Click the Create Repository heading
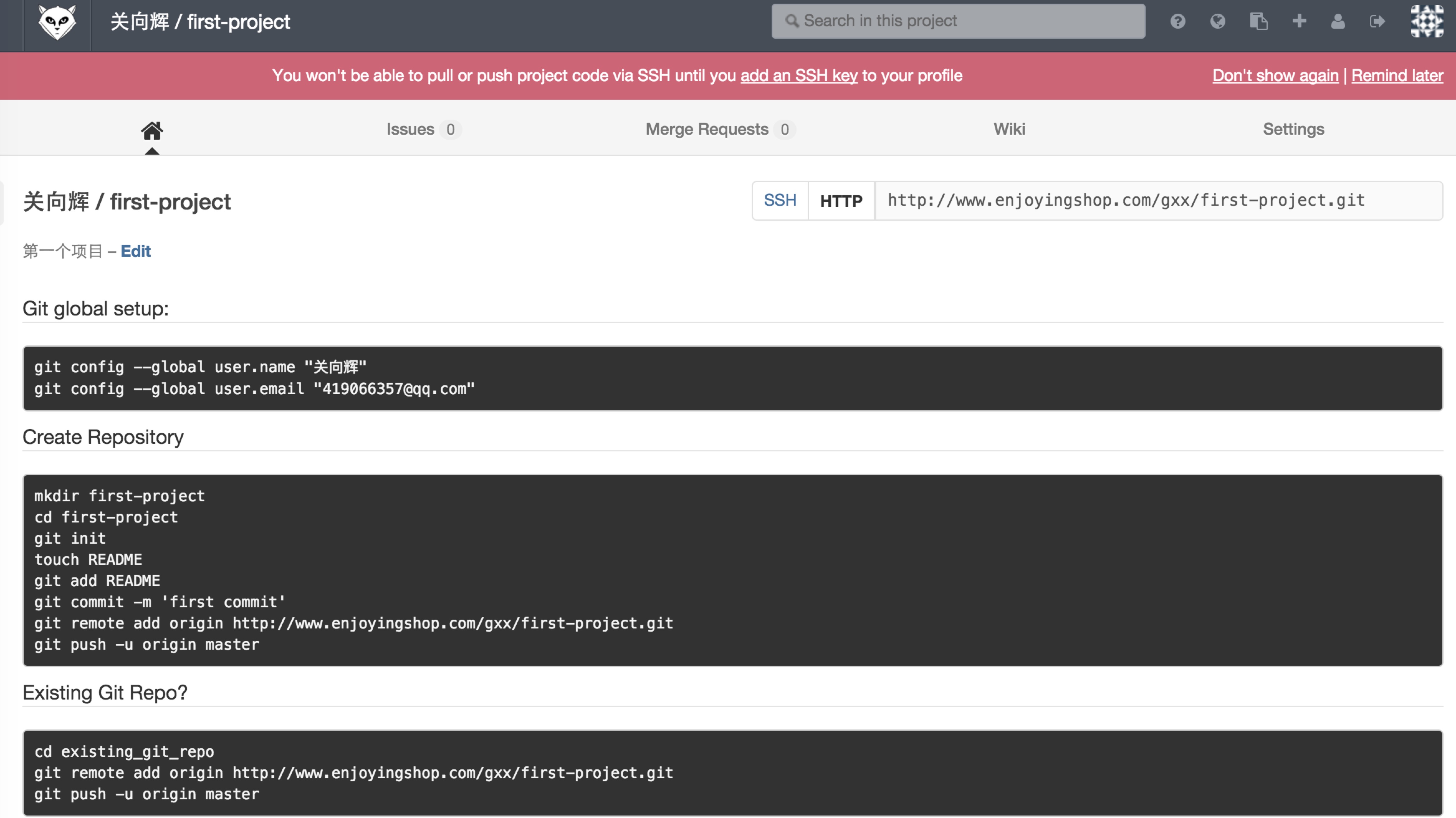The image size is (1456, 818). (103, 437)
